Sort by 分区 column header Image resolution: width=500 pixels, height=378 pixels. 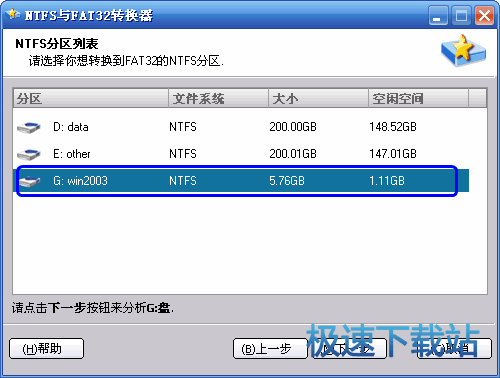(91, 98)
